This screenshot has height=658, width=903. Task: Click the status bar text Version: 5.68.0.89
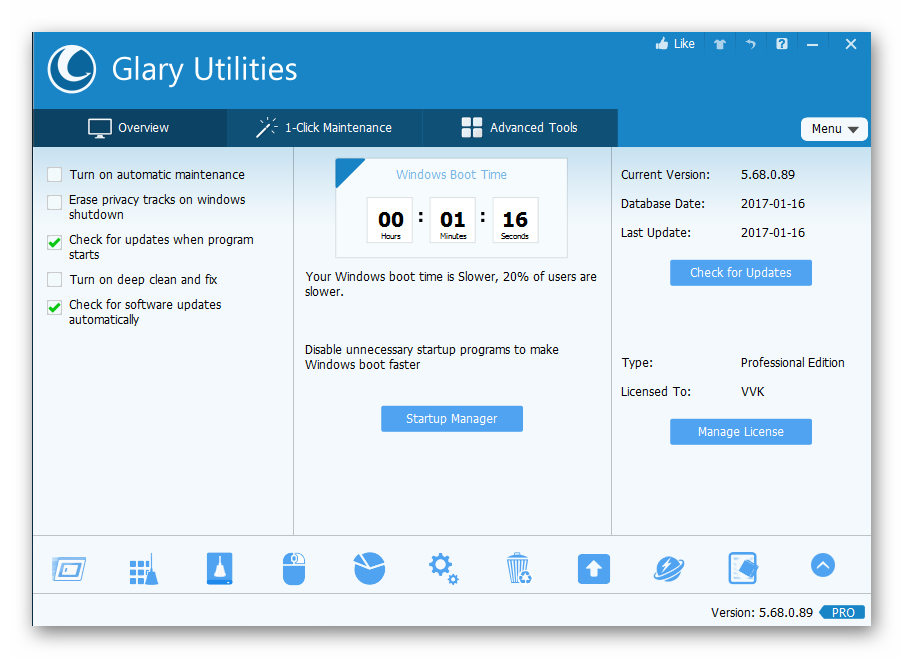(x=762, y=613)
